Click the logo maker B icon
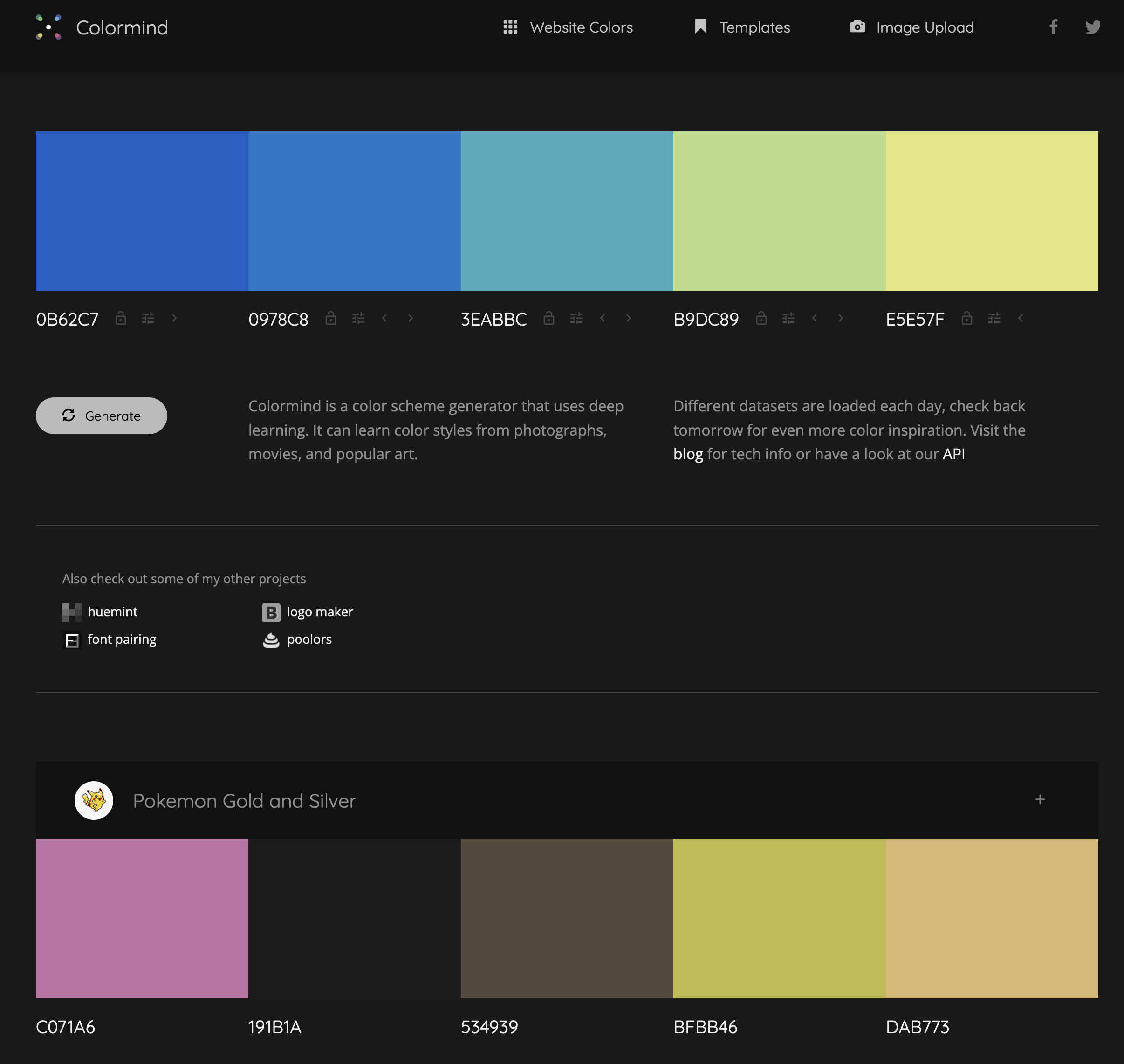1124x1064 pixels. (271, 613)
